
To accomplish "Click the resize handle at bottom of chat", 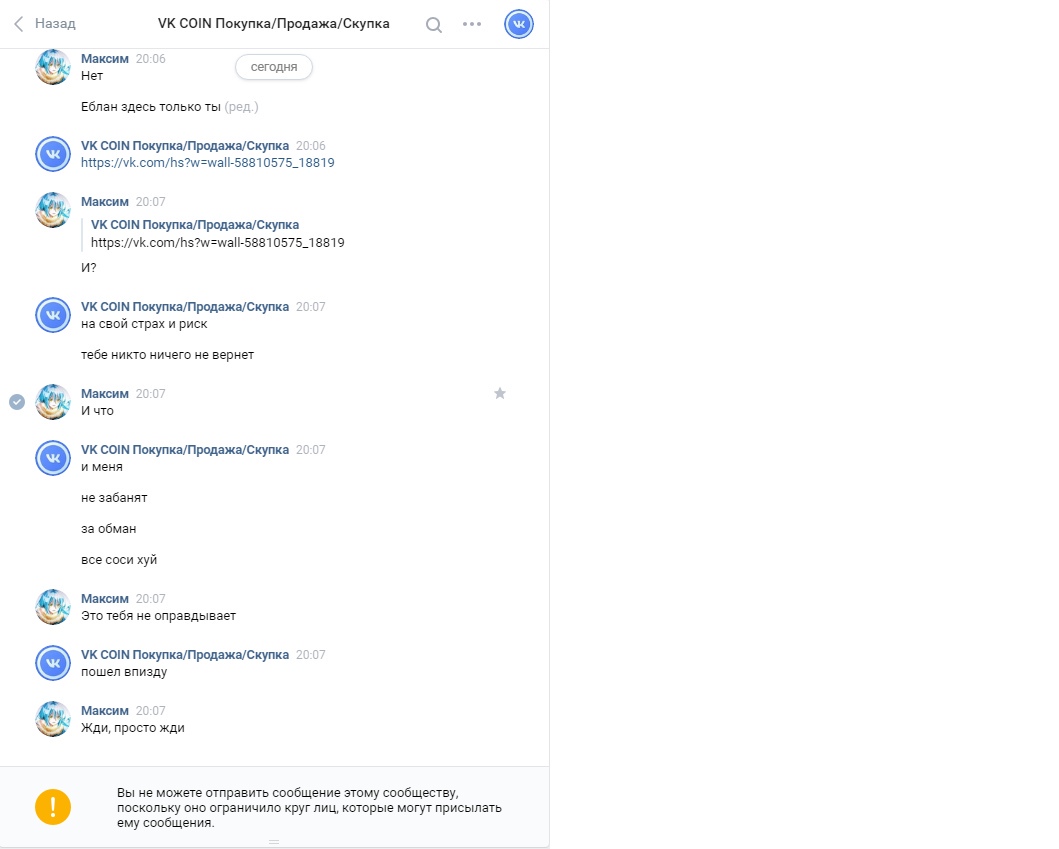I will click(x=274, y=842).
